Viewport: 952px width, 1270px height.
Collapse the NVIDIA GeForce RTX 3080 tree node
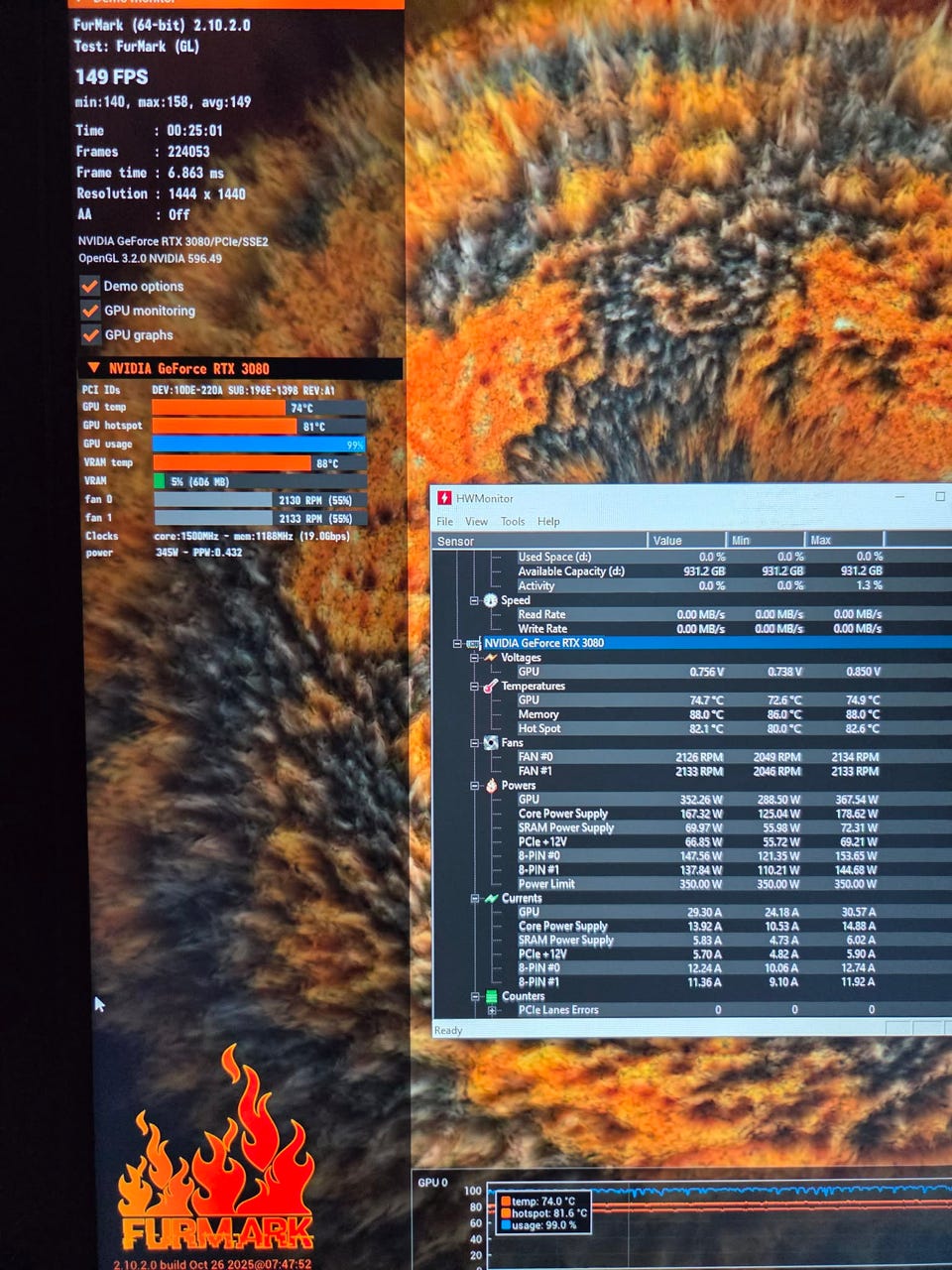pos(458,643)
